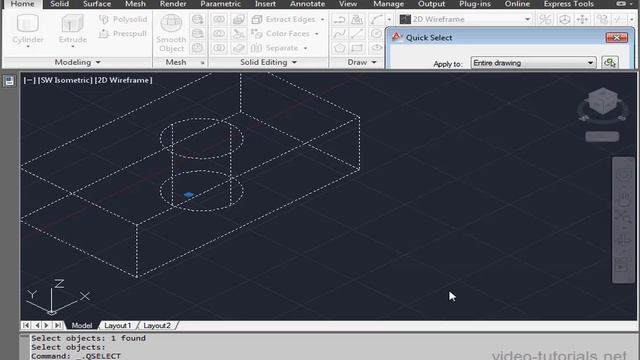This screenshot has width=640, height=360.
Task: Click the top-left solid editing boolean icon
Action: pyautogui.click(x=219, y=19)
